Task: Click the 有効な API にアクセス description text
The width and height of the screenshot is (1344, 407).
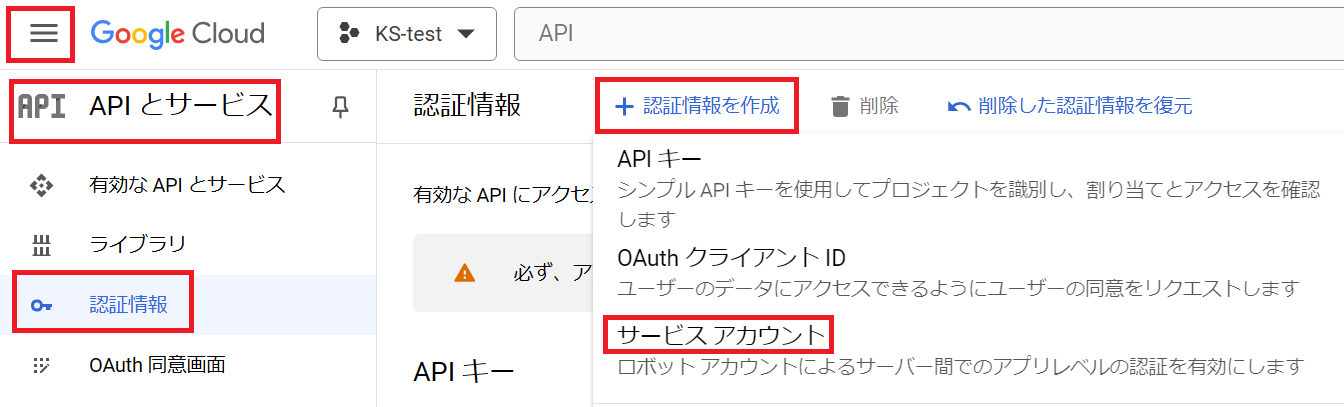Action: (503, 194)
